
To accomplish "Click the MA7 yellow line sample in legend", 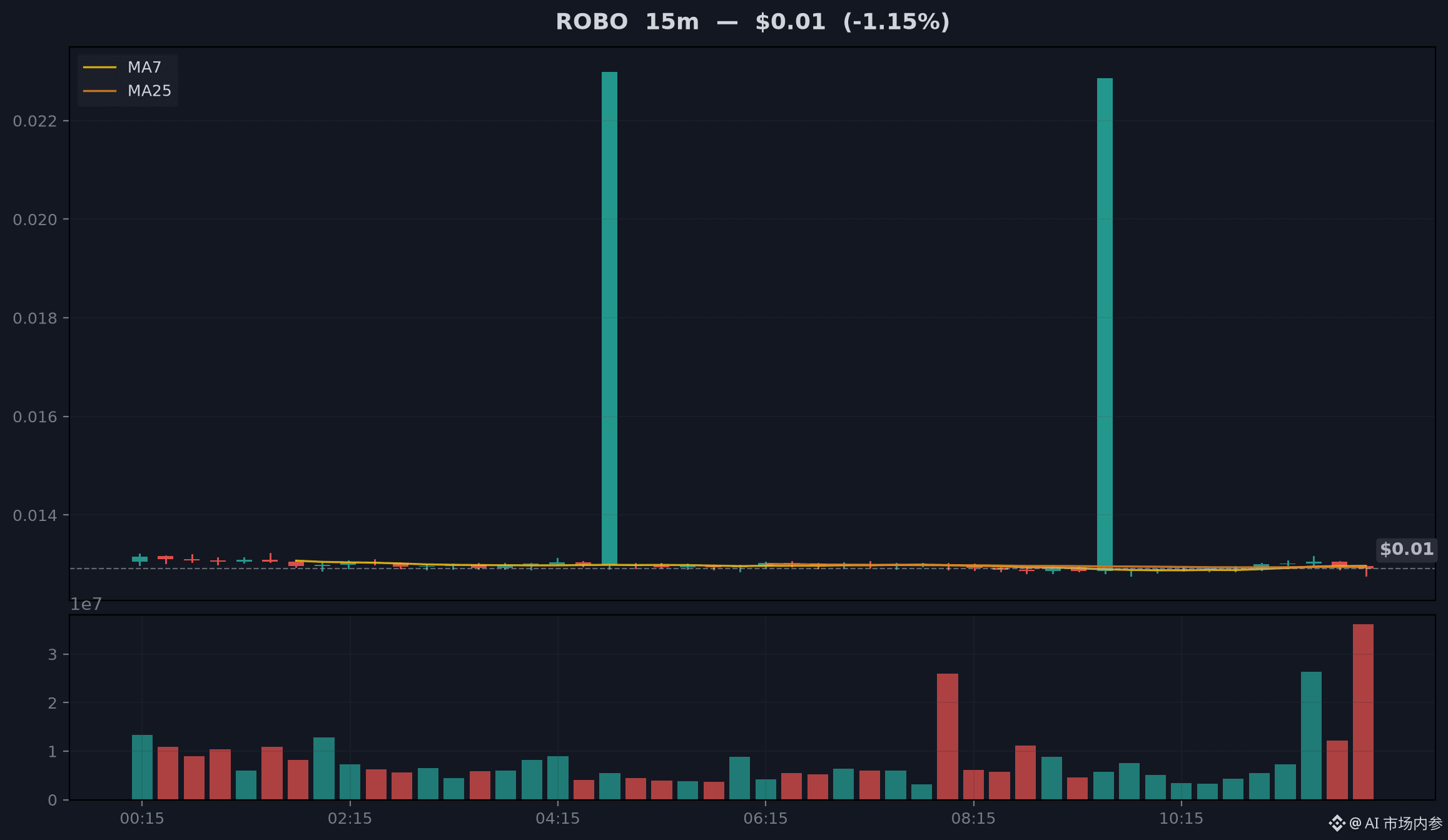I will click(99, 68).
